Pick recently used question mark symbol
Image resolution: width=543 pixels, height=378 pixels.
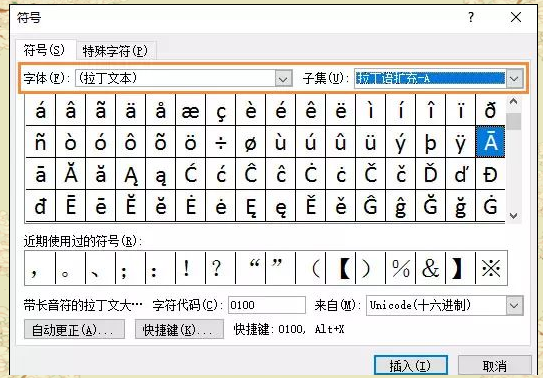pos(220,268)
